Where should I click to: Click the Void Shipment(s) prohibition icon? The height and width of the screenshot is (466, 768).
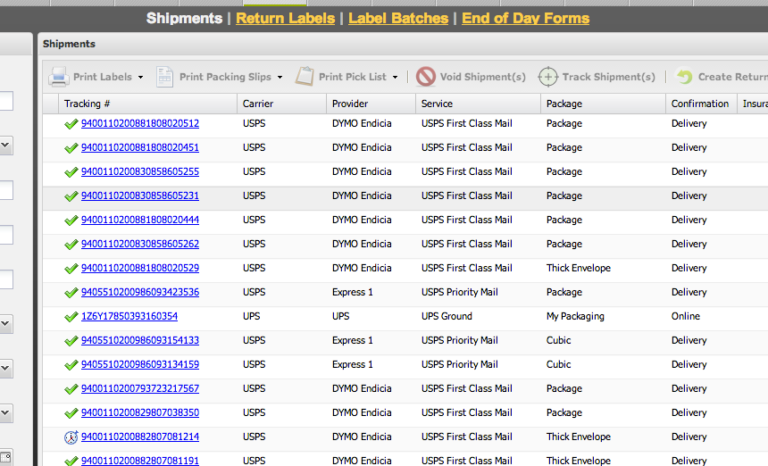pyautogui.click(x=426, y=76)
